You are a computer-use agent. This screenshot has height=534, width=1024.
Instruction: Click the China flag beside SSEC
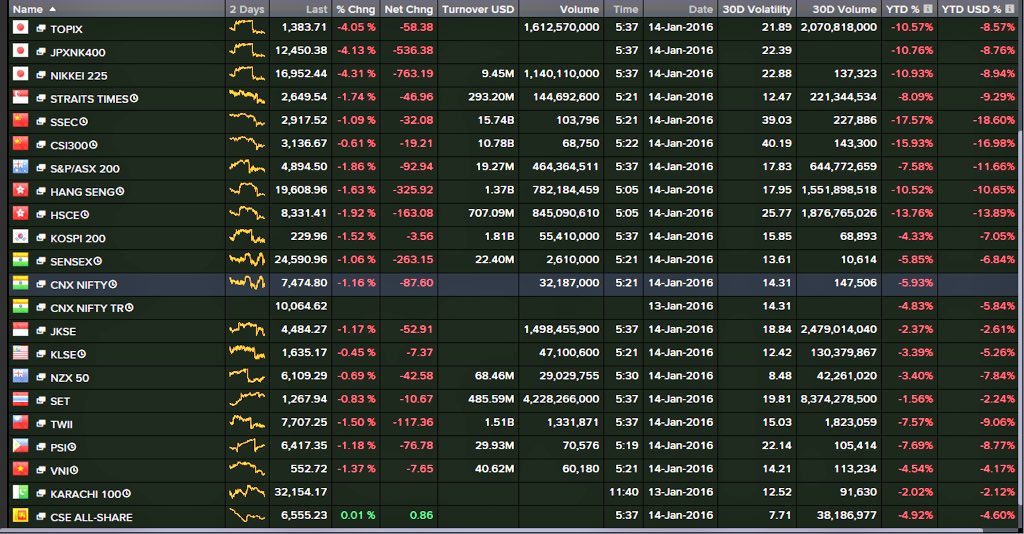click(20, 120)
